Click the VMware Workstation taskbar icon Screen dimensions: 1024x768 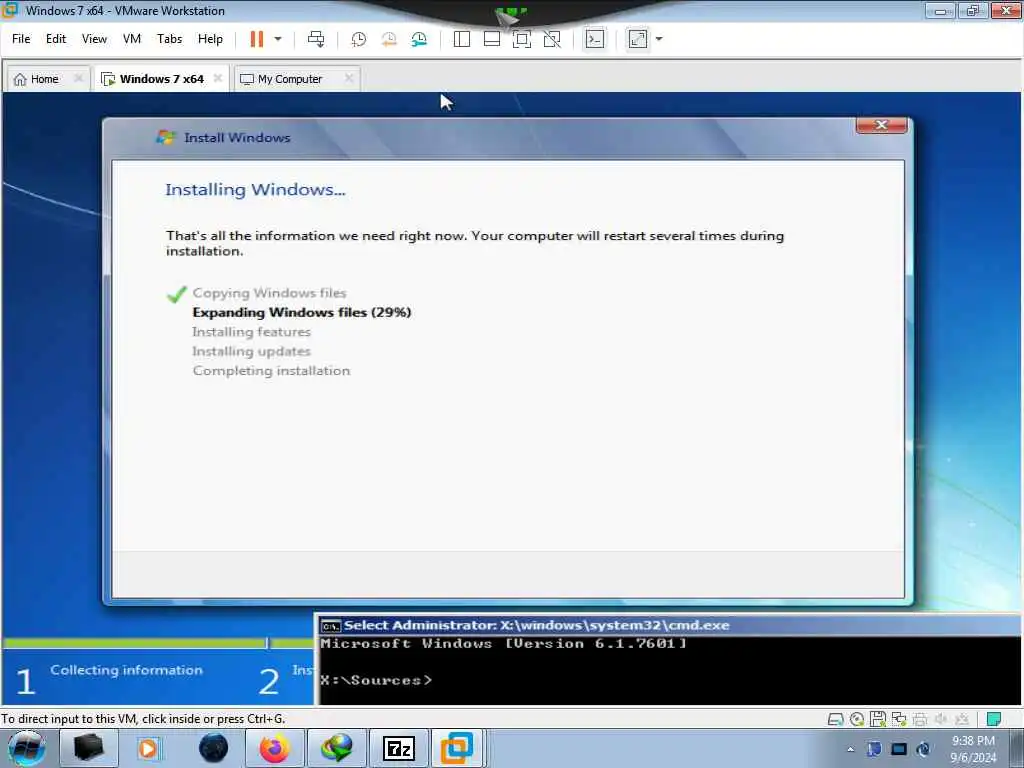[456, 748]
